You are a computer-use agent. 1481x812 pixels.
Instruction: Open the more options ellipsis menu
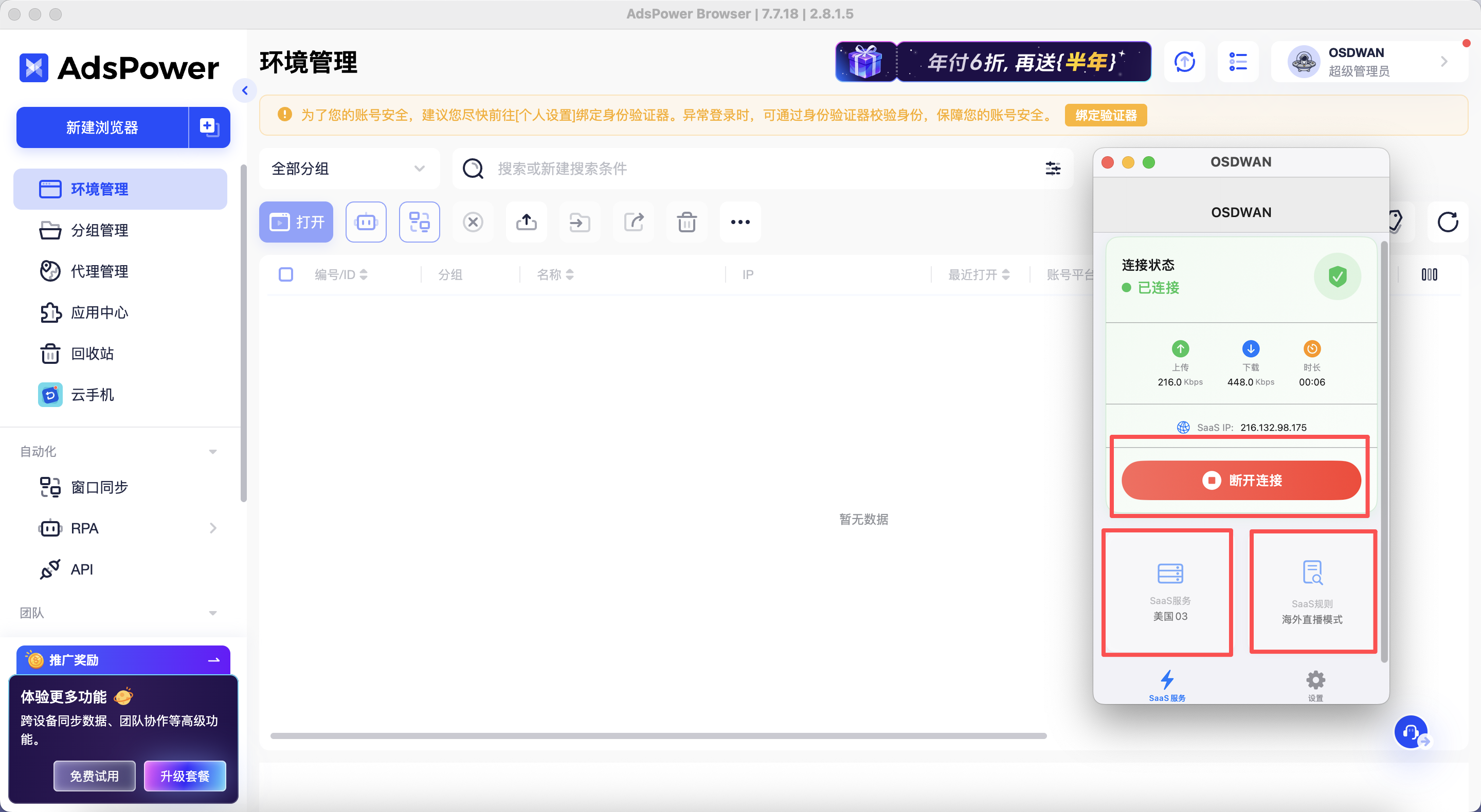[740, 222]
